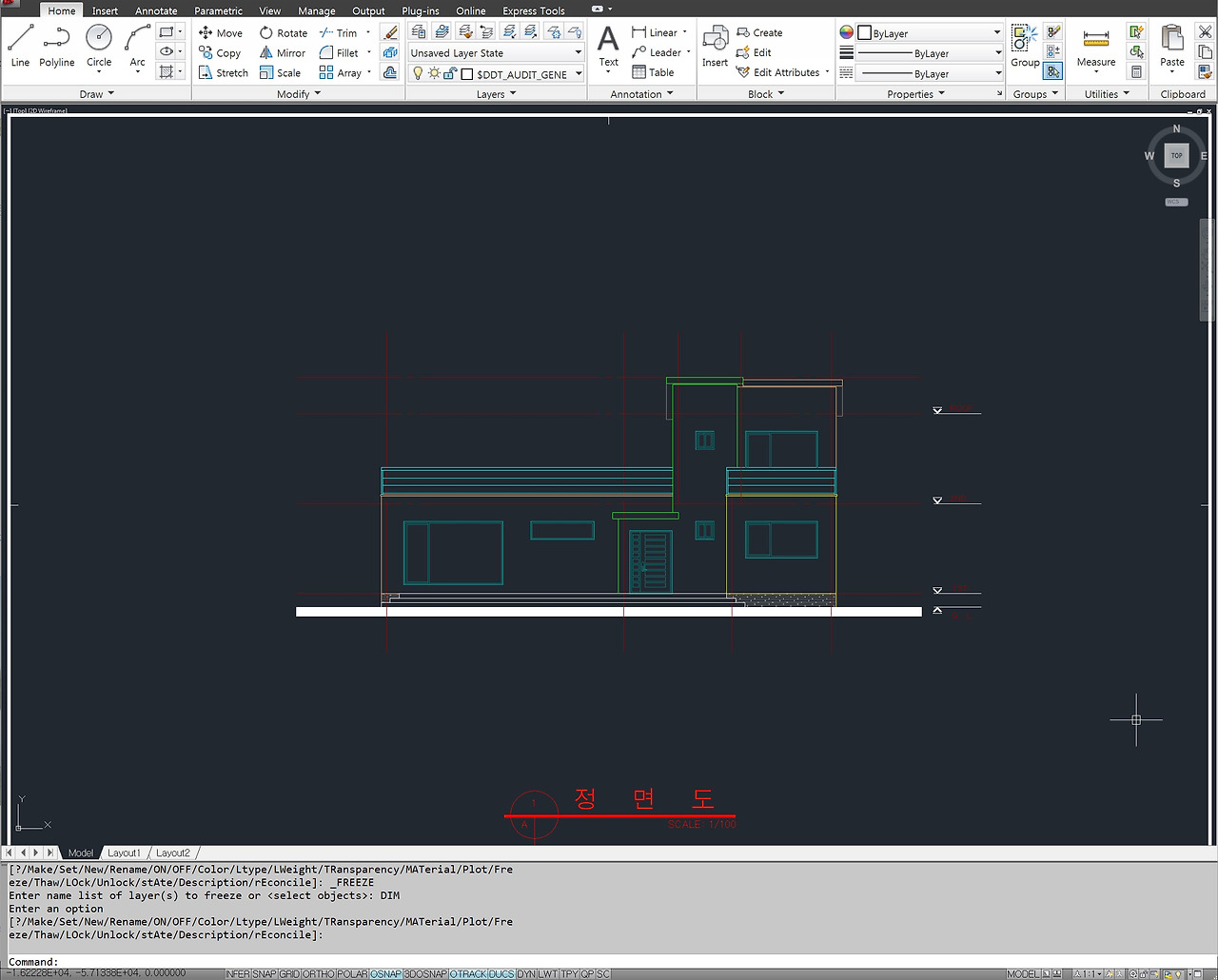Click the Command line input field
Viewport: 1218px width, 980px height.
(x=609, y=962)
